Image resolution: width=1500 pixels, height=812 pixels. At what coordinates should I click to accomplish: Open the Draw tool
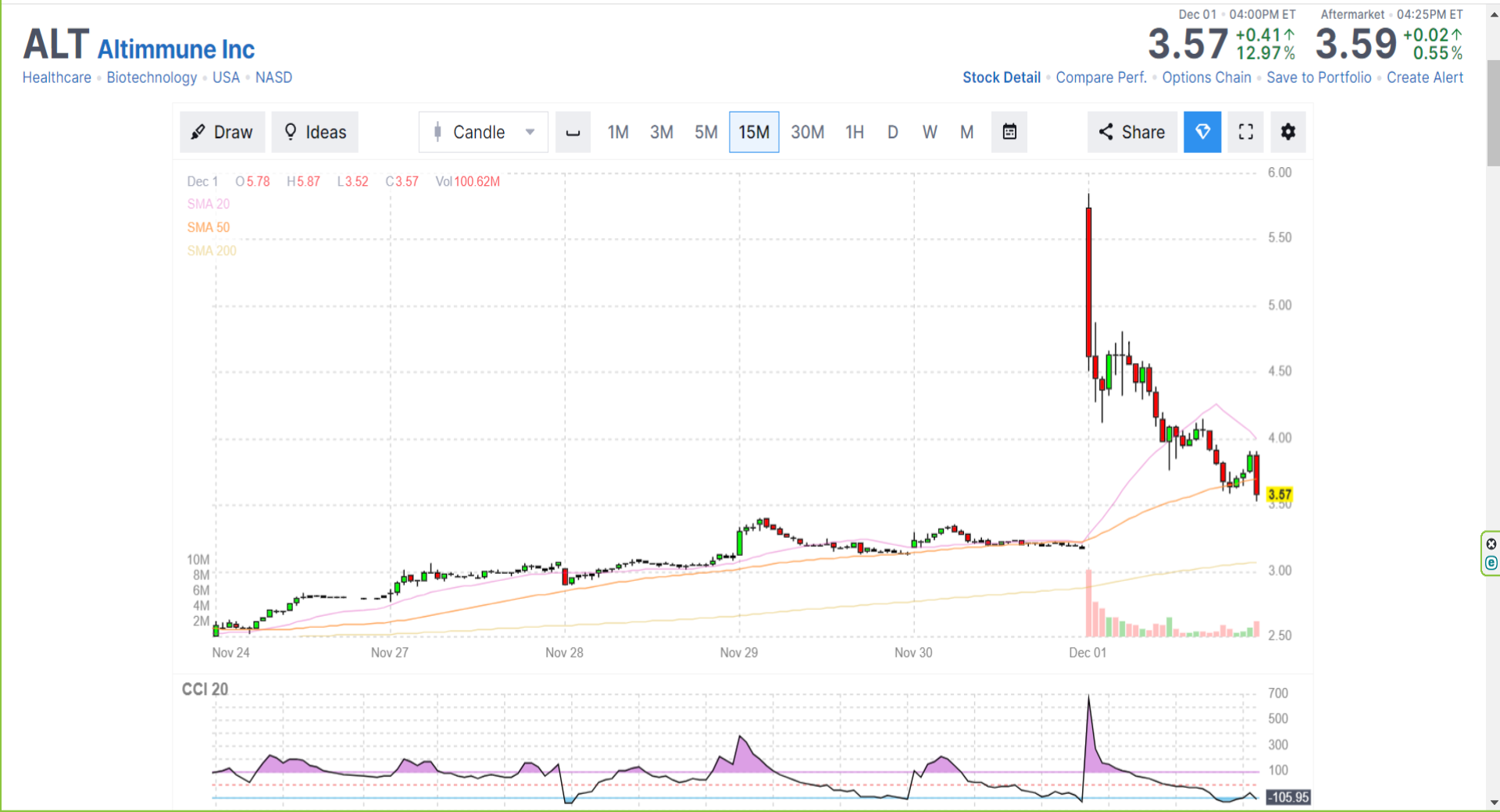click(x=223, y=132)
